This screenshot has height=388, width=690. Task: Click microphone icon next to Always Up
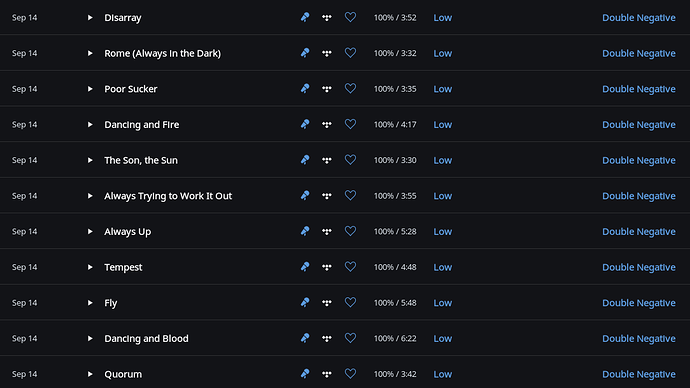coord(305,231)
